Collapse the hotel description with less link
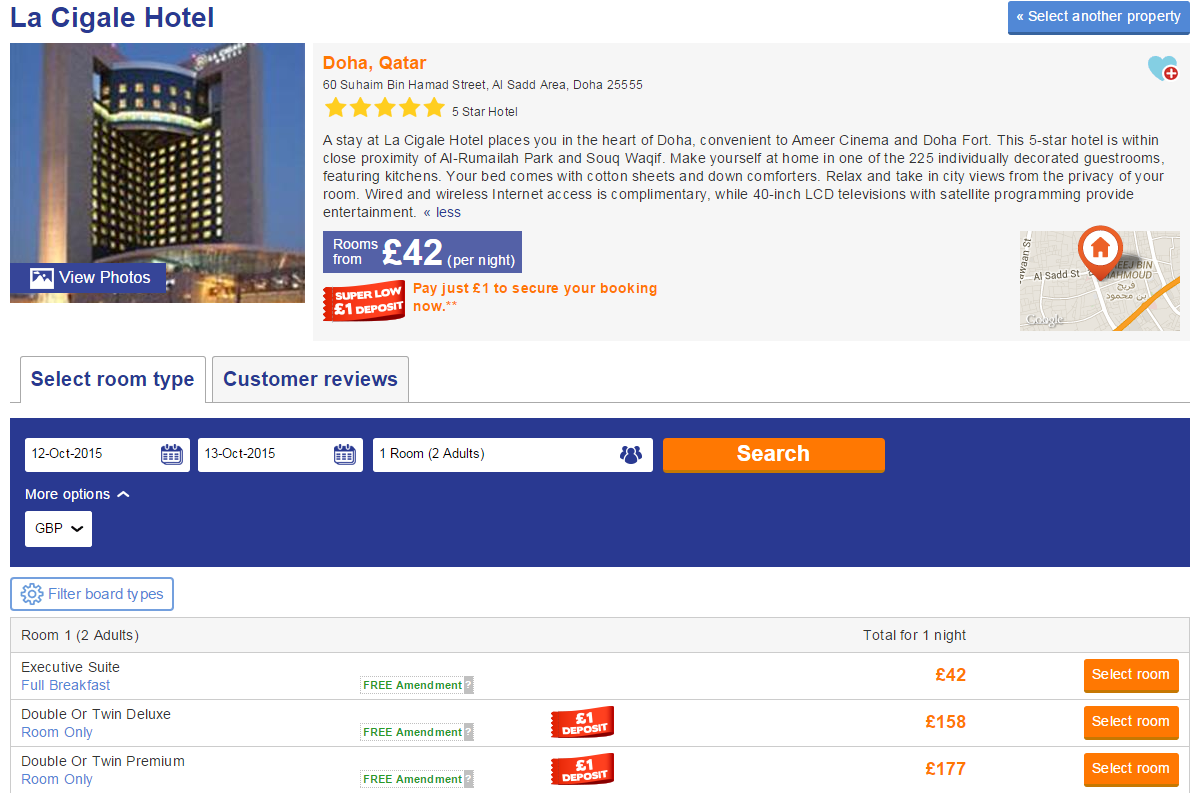 [x=442, y=212]
